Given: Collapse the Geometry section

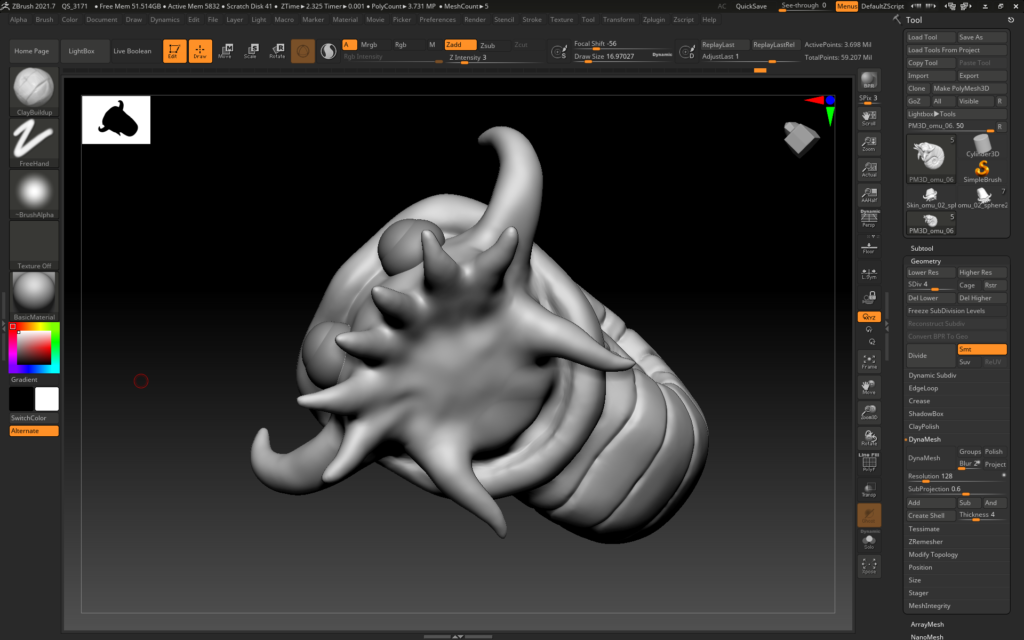Looking at the screenshot, I should point(925,261).
